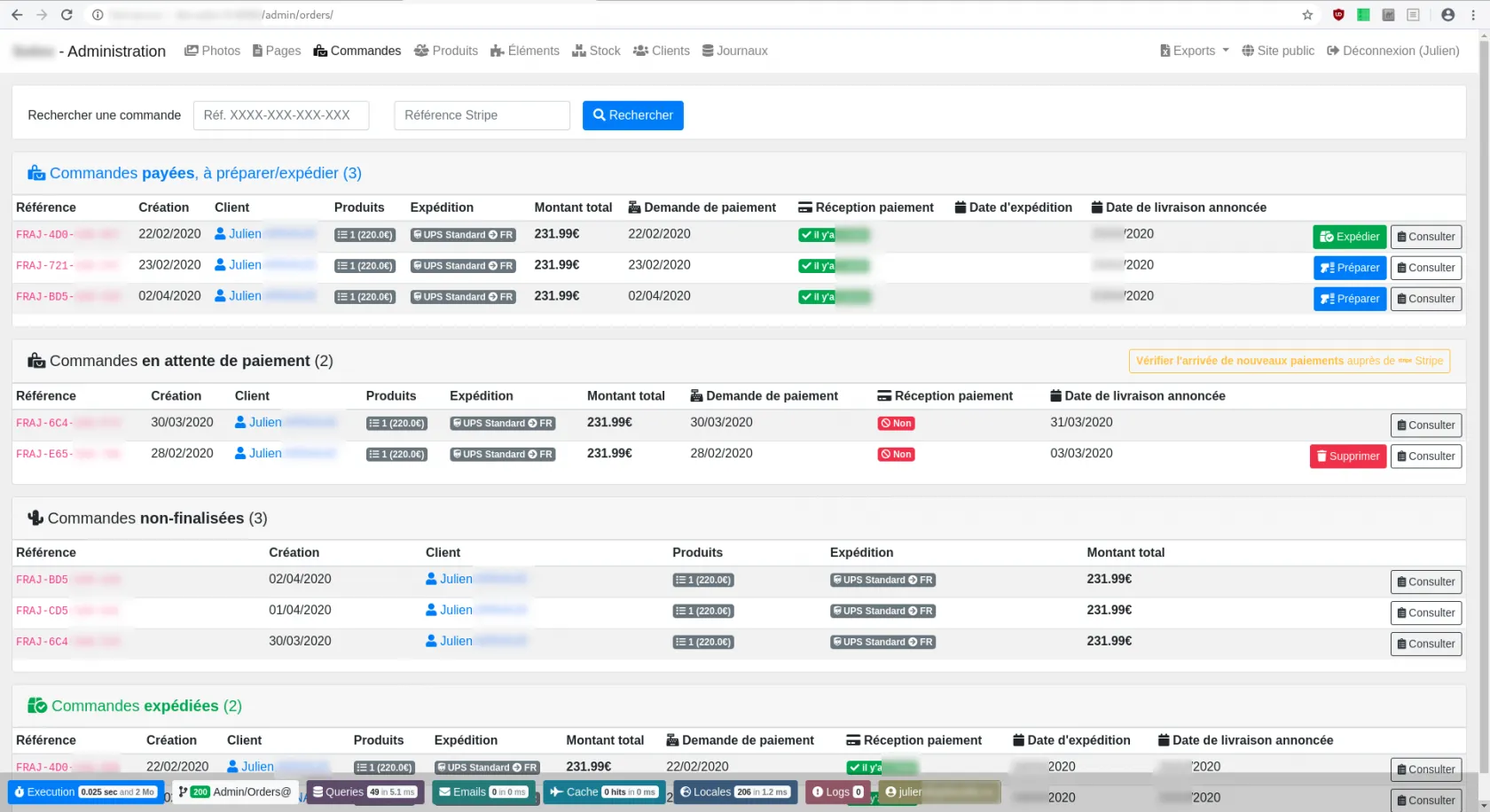Show the Logs panel in the debug bar
The width and height of the screenshot is (1490, 812).
click(836, 792)
